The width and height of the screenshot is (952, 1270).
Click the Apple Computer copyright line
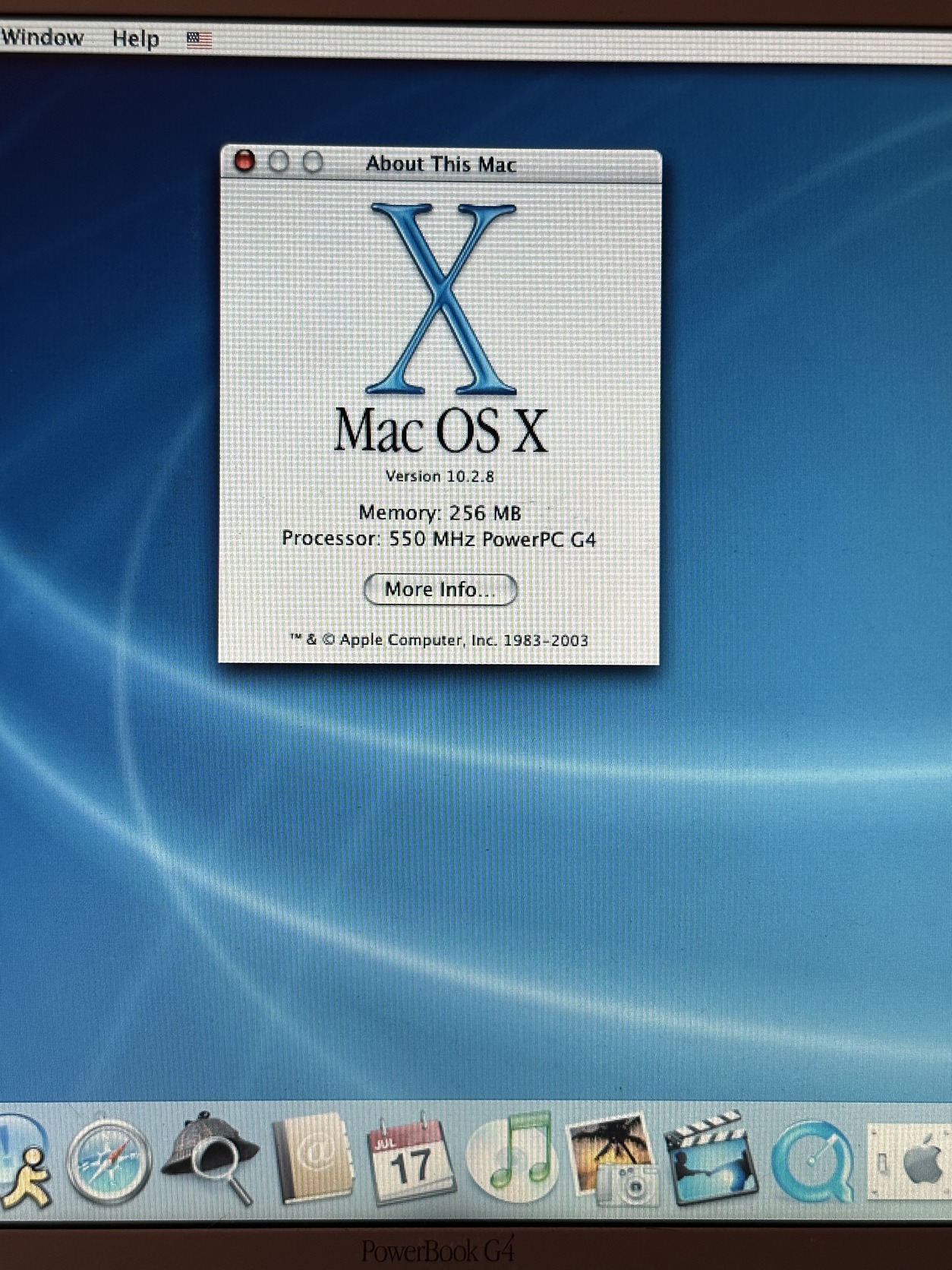point(439,640)
